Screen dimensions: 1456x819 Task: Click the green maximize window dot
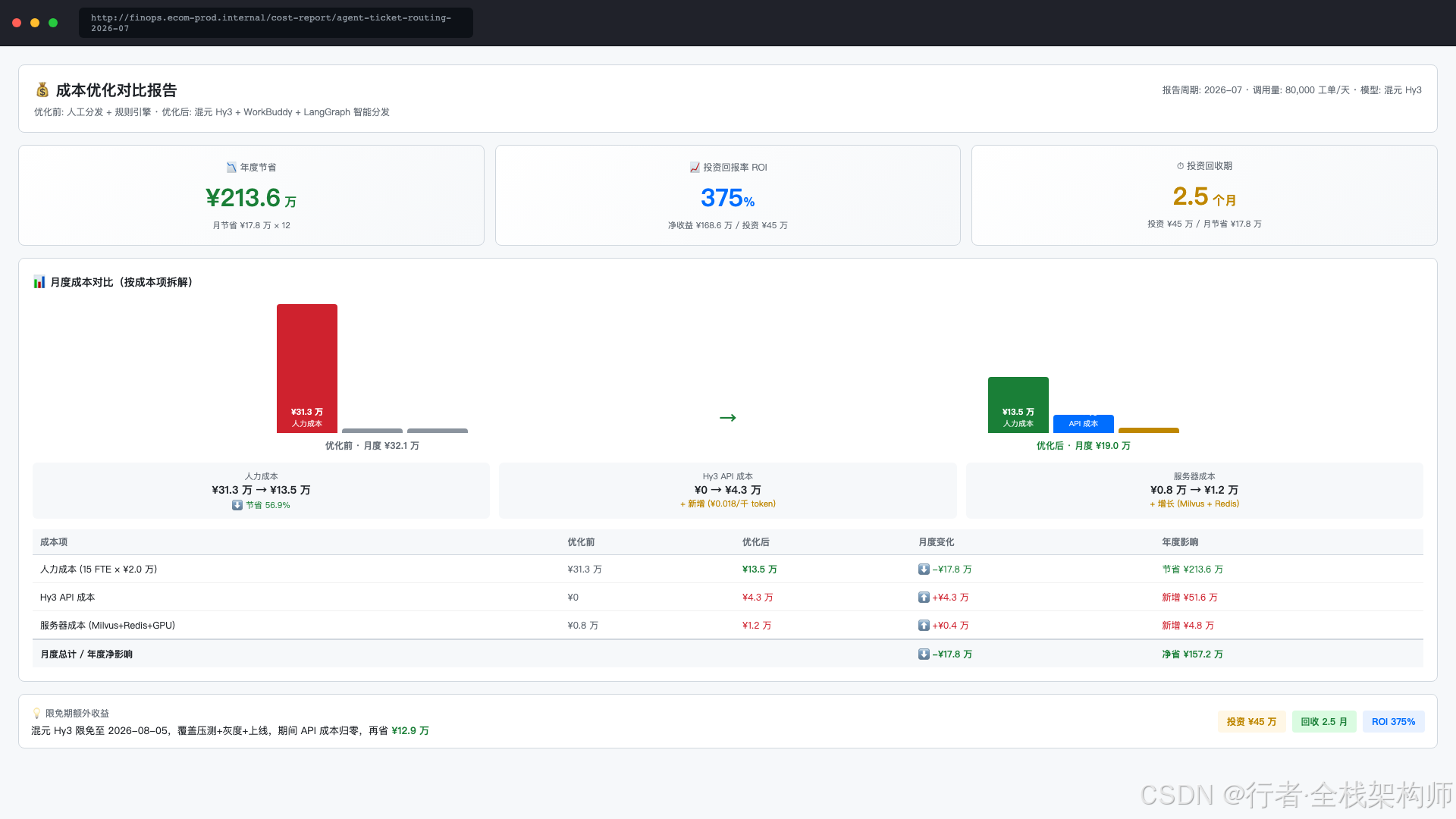click(x=53, y=23)
